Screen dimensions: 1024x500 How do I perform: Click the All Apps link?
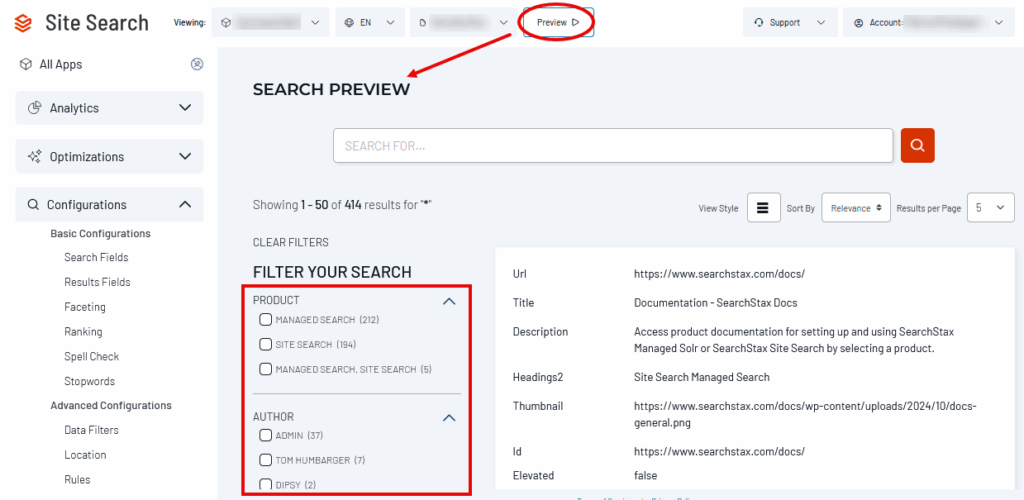[x=61, y=65]
